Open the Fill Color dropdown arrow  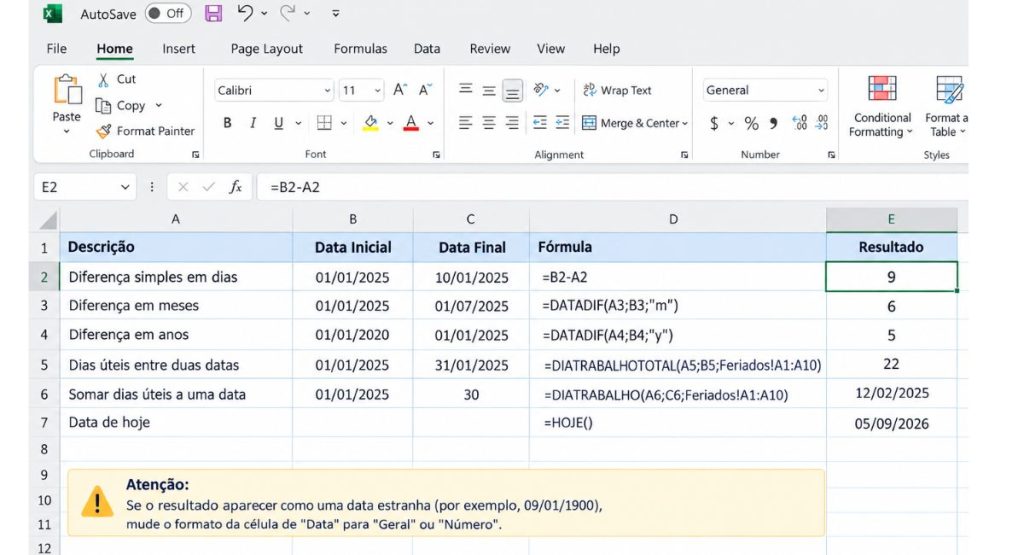point(390,123)
